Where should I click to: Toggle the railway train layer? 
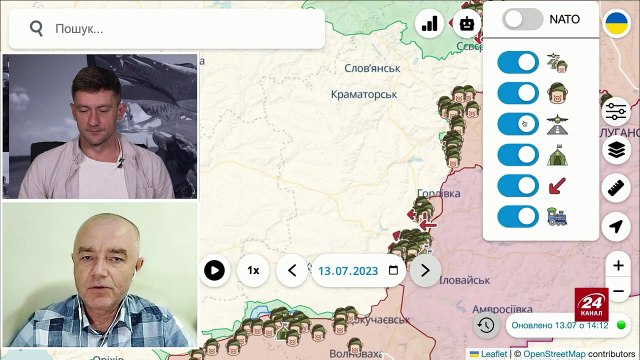518,216
